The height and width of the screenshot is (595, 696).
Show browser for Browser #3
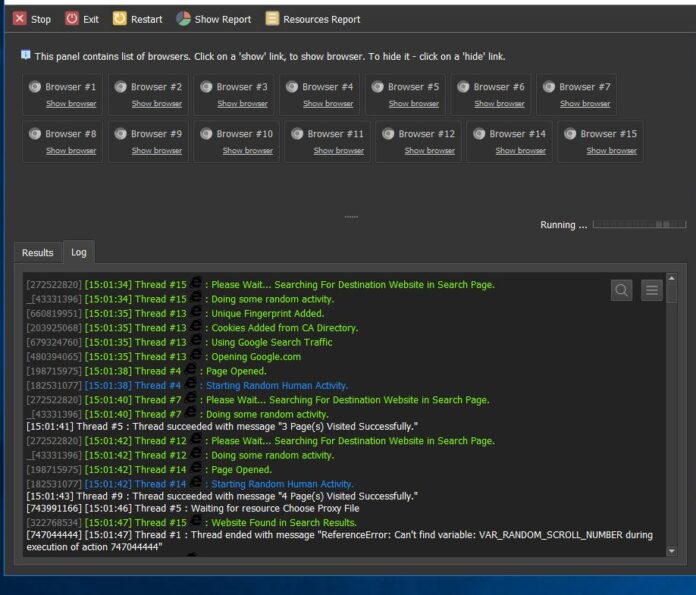[242, 104]
